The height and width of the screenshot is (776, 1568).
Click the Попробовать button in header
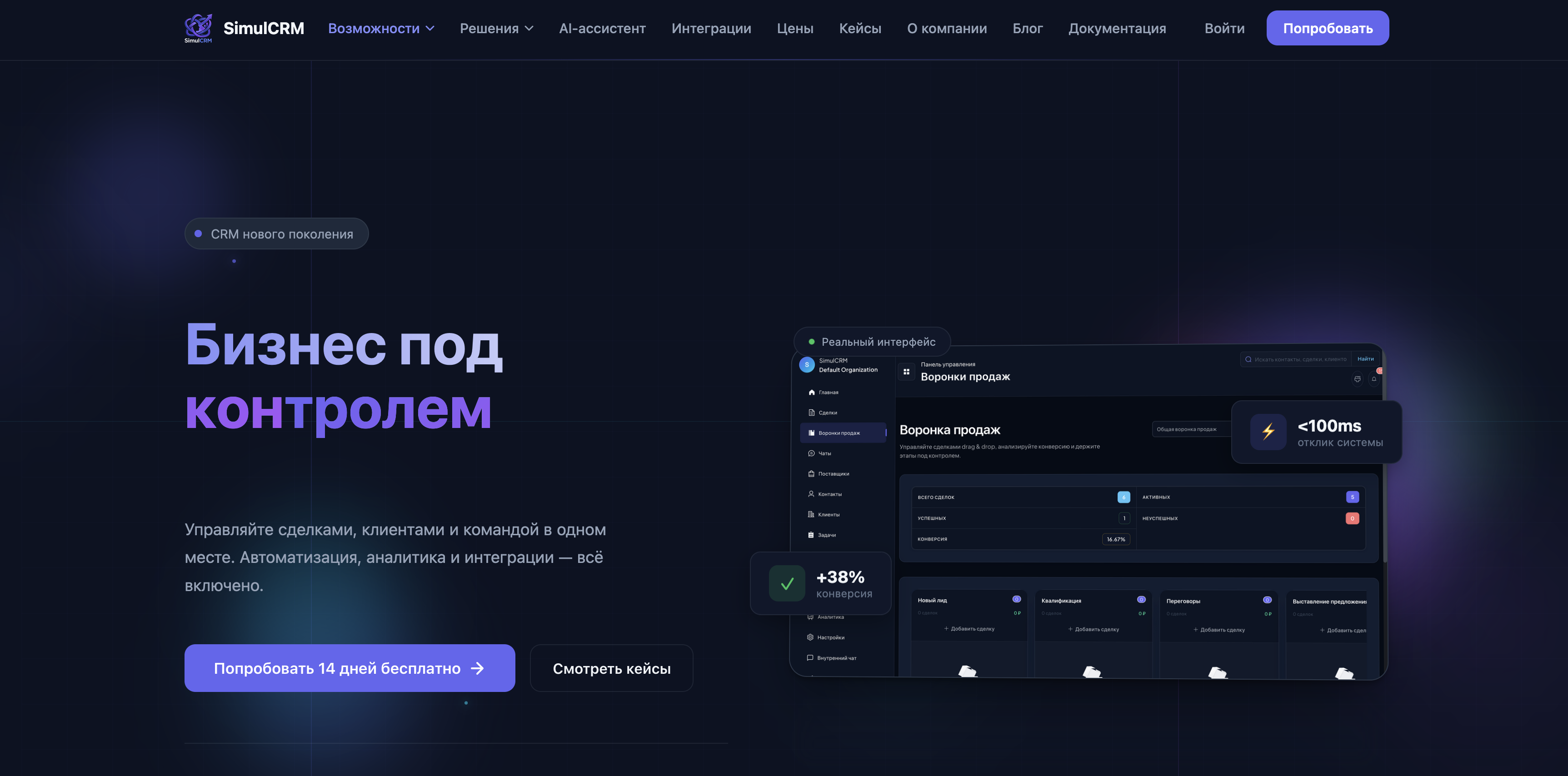pyautogui.click(x=1328, y=28)
